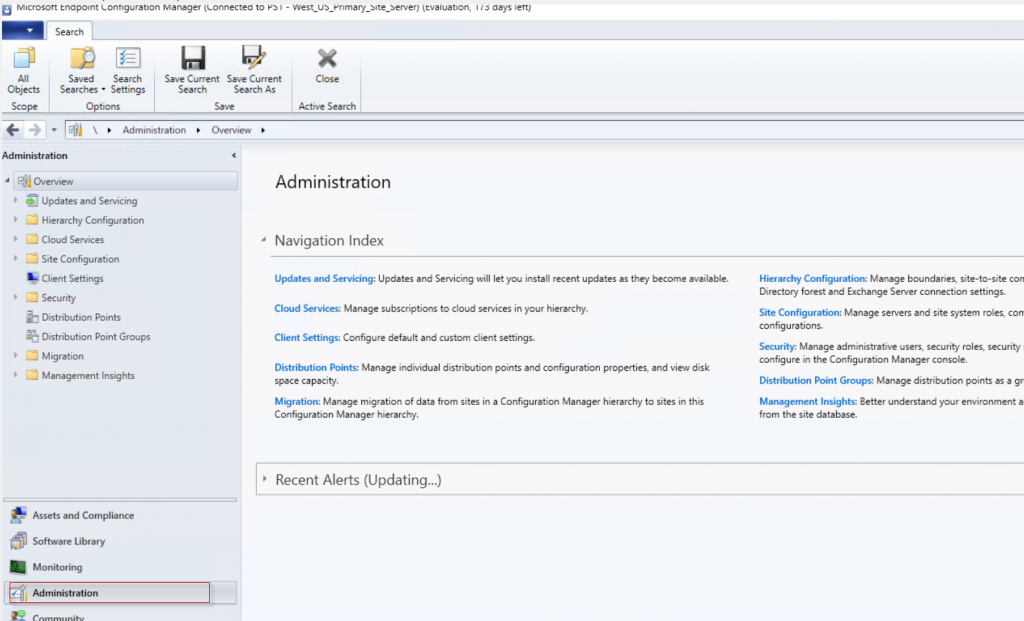Open the Distribution Points link
1024x621 pixels.
point(316,368)
